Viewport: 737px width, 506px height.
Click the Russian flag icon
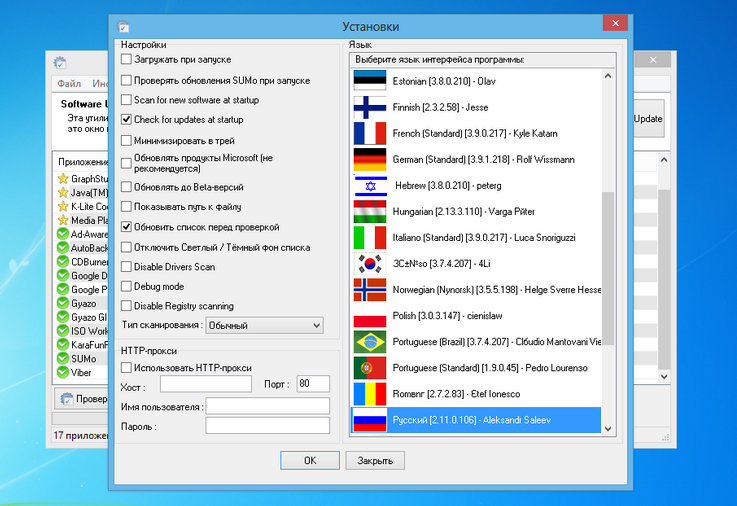tap(369, 420)
